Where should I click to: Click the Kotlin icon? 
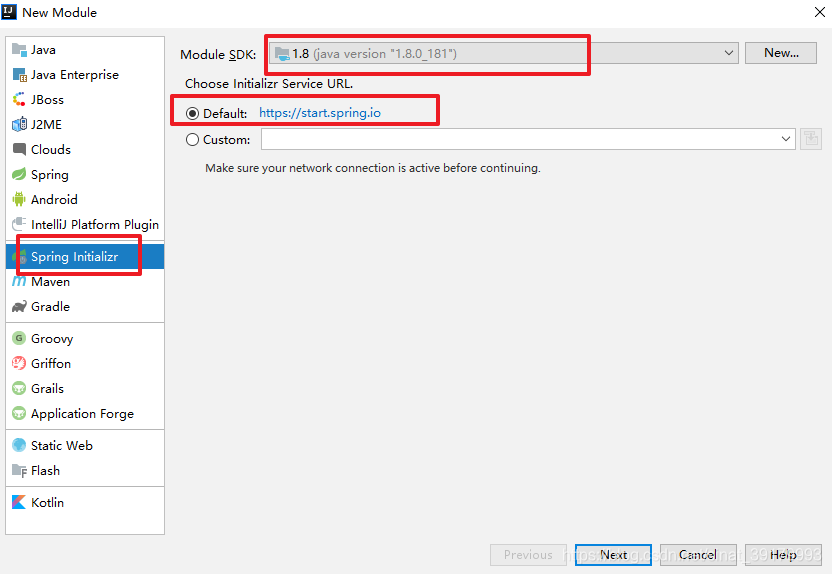pyautogui.click(x=19, y=502)
